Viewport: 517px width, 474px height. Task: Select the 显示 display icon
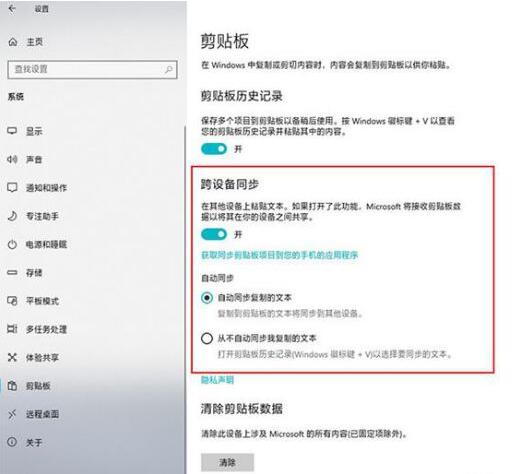coord(12,131)
